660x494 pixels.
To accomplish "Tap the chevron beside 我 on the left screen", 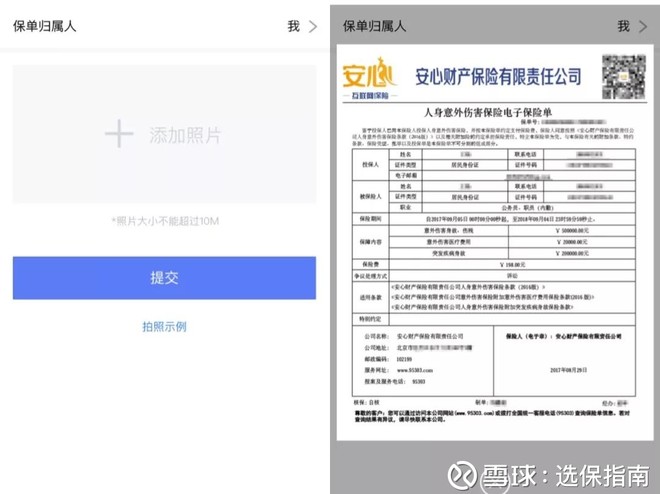I will (x=313, y=27).
